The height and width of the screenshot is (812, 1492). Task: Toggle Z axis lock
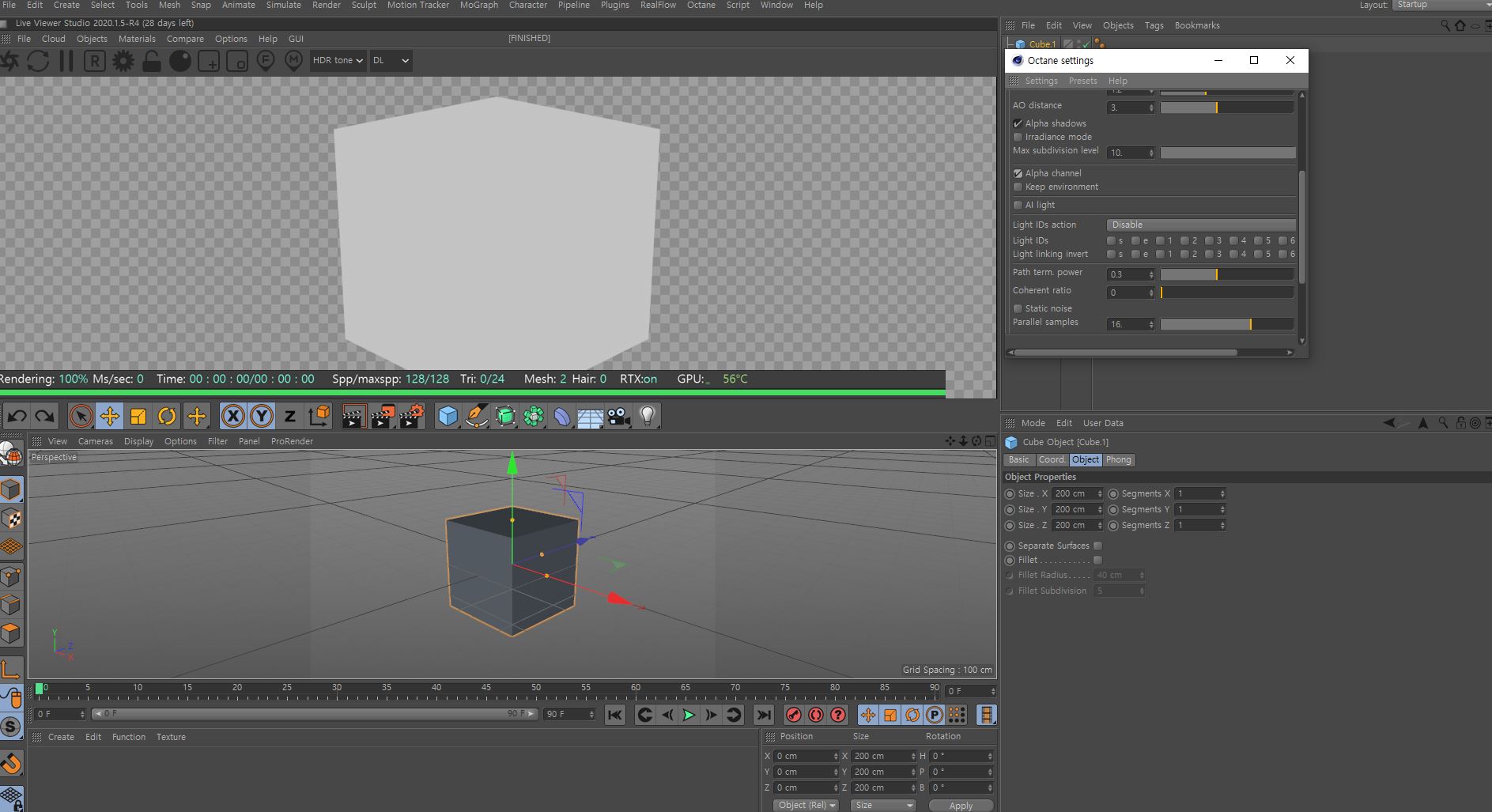[x=290, y=416]
